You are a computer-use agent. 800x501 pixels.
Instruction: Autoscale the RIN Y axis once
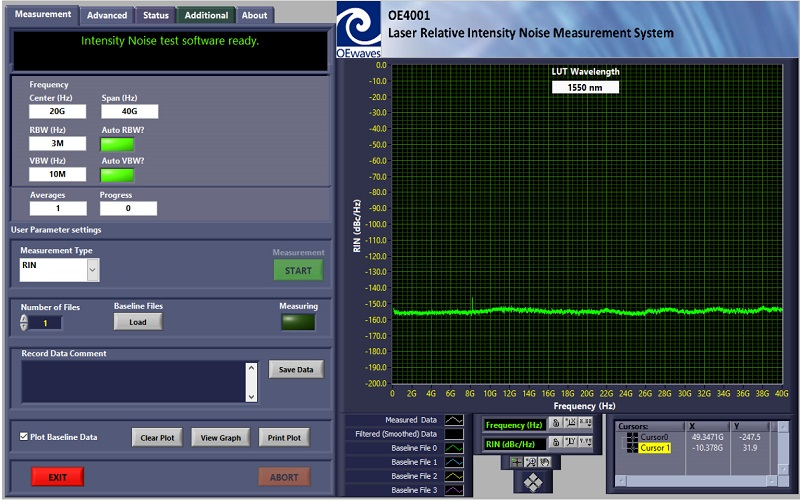[570, 442]
